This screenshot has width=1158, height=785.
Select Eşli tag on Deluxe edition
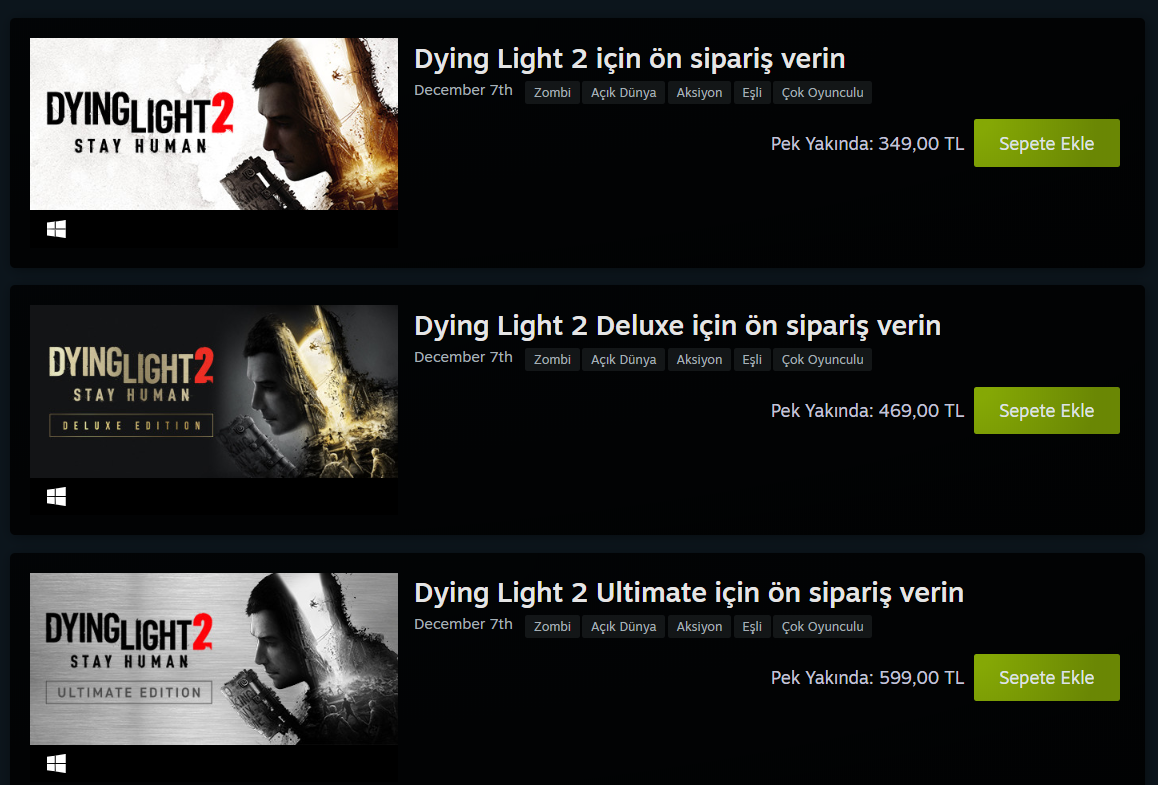point(752,360)
